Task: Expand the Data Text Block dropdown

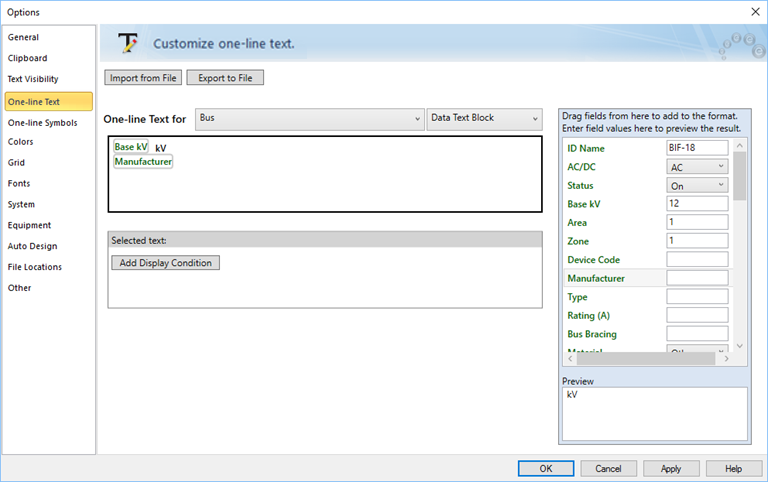Action: (x=484, y=118)
